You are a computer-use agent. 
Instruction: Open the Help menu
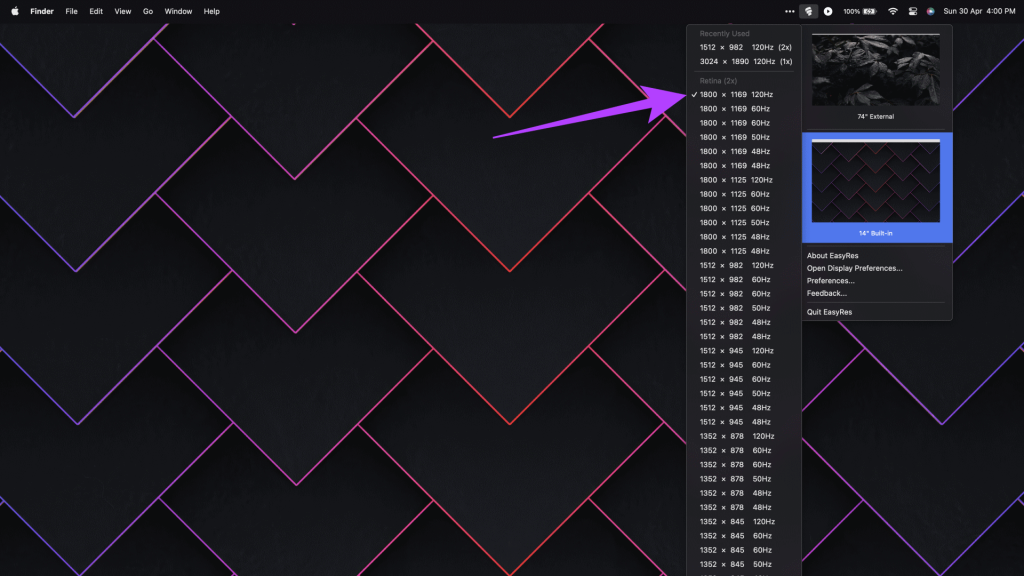pyautogui.click(x=212, y=11)
